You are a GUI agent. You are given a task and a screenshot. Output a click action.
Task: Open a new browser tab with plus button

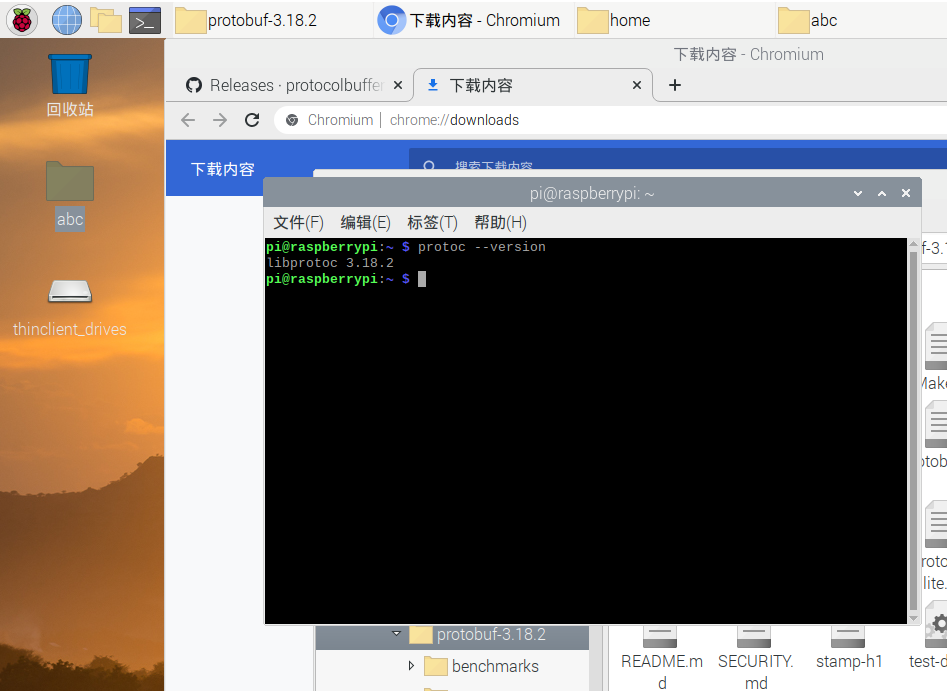[675, 86]
